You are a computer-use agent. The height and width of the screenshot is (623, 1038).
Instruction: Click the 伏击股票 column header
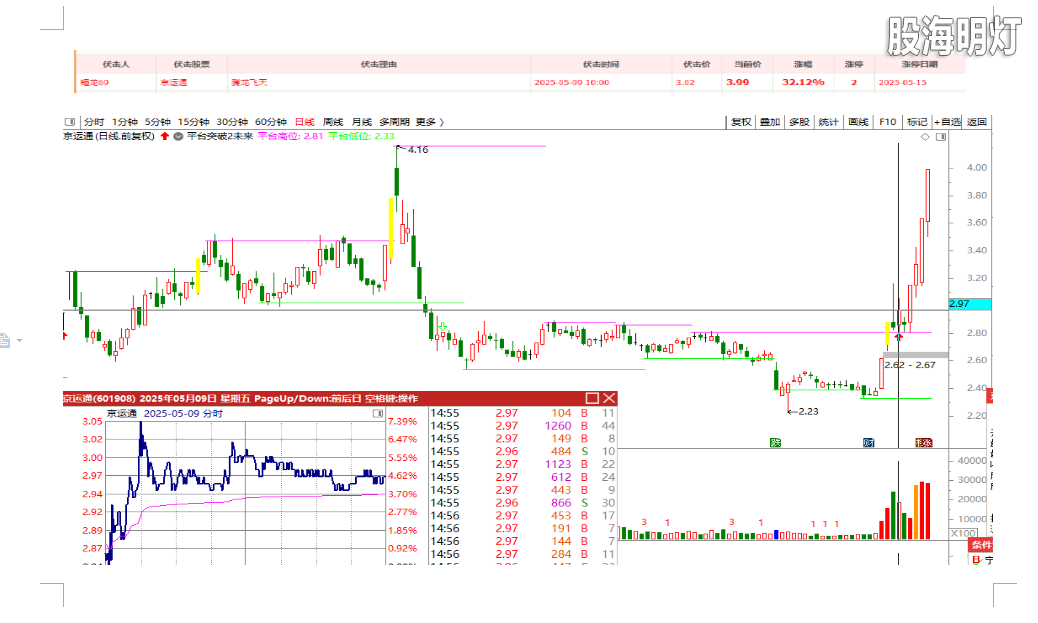[x=191, y=64]
